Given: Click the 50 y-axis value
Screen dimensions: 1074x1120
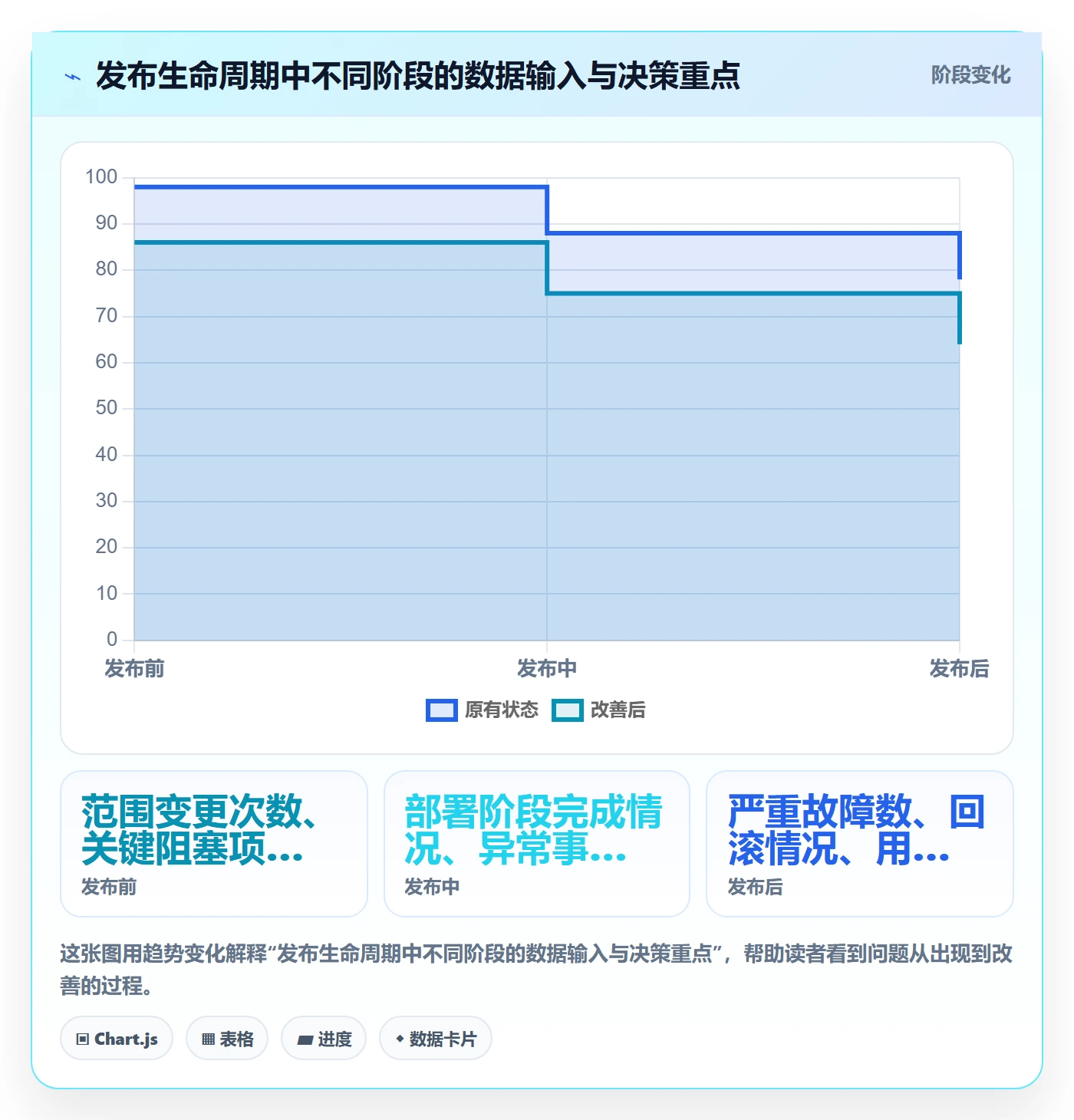Looking at the screenshot, I should (x=107, y=408).
